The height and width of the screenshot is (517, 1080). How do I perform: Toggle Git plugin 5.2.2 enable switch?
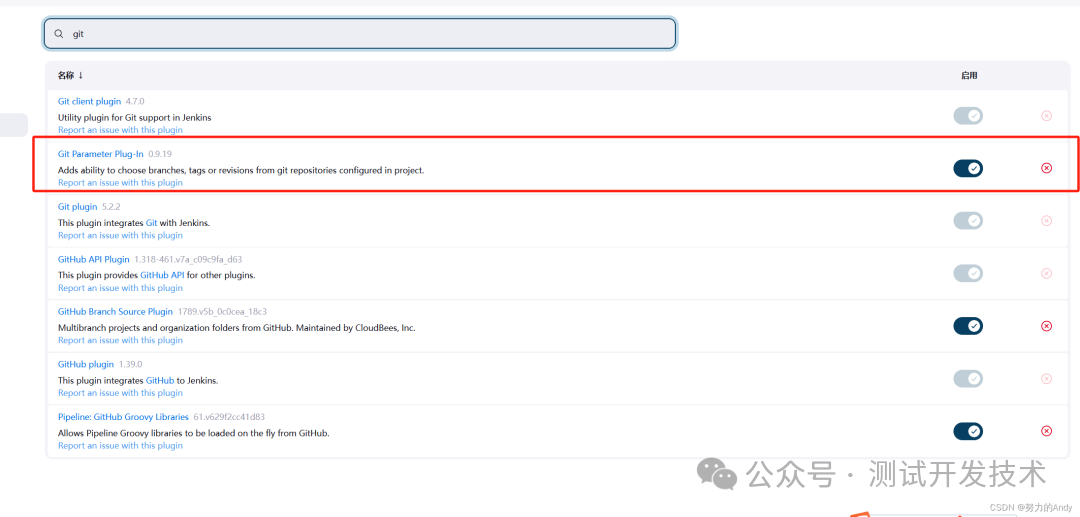968,221
